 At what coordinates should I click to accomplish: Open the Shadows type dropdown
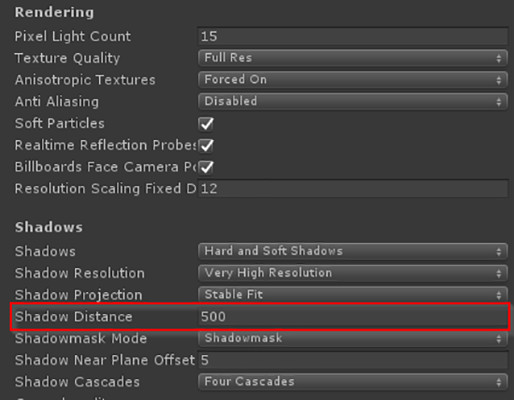tap(353, 251)
